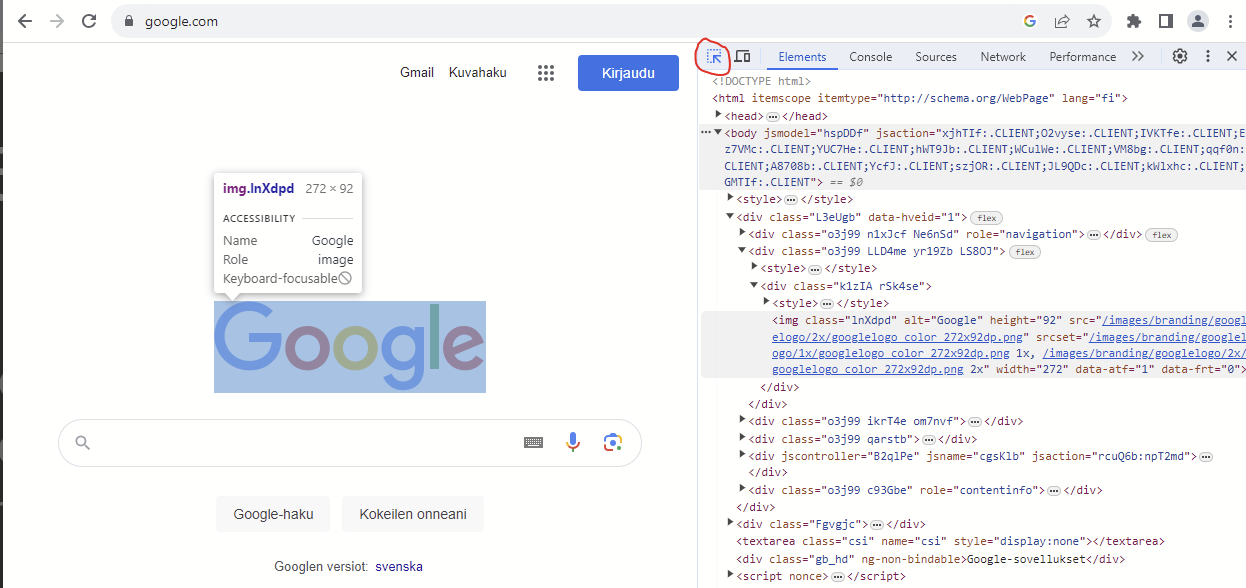Switch to the Console tab
Image resolution: width=1246 pixels, height=588 pixels.
pos(871,57)
